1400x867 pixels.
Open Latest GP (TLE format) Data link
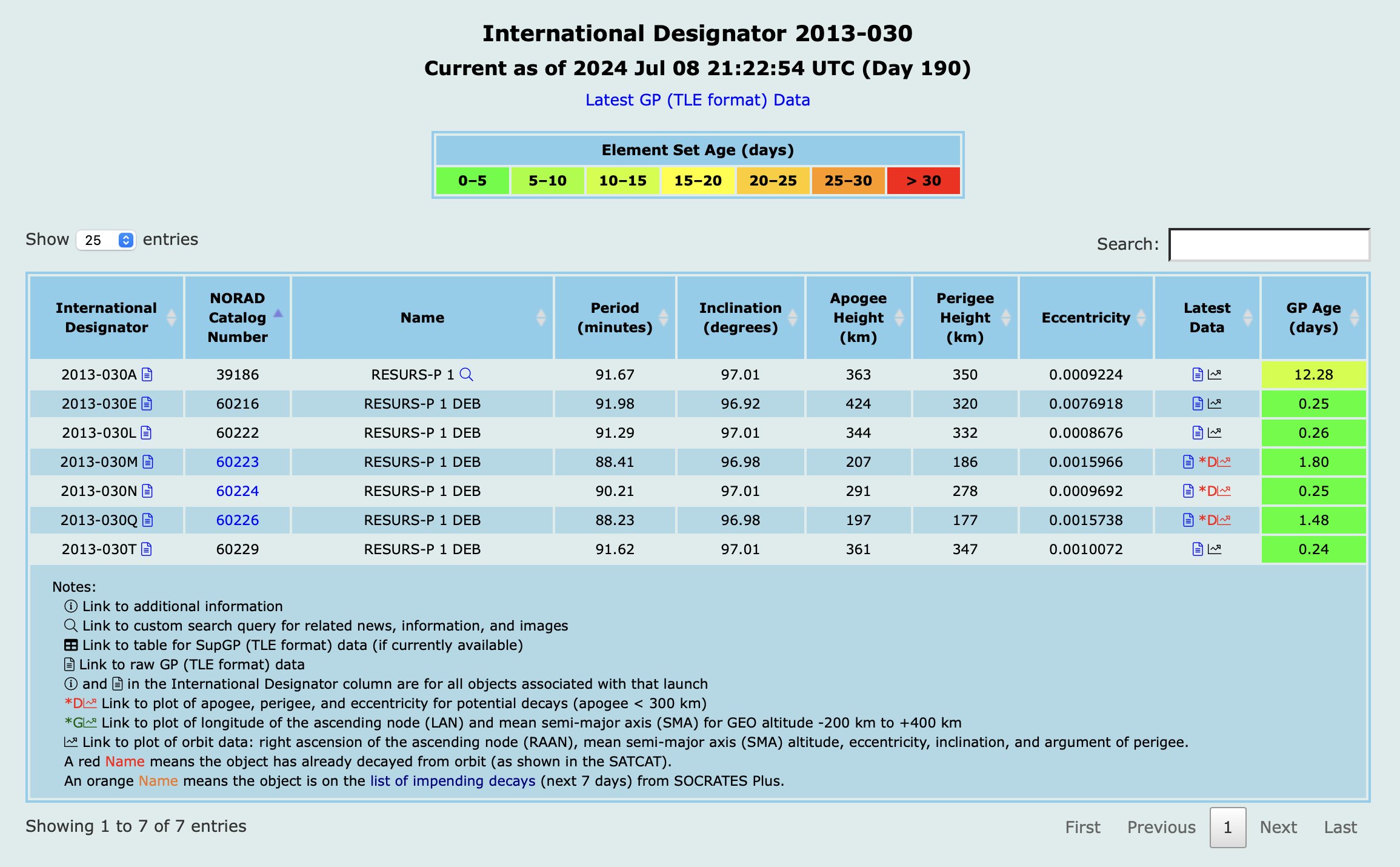click(x=697, y=100)
